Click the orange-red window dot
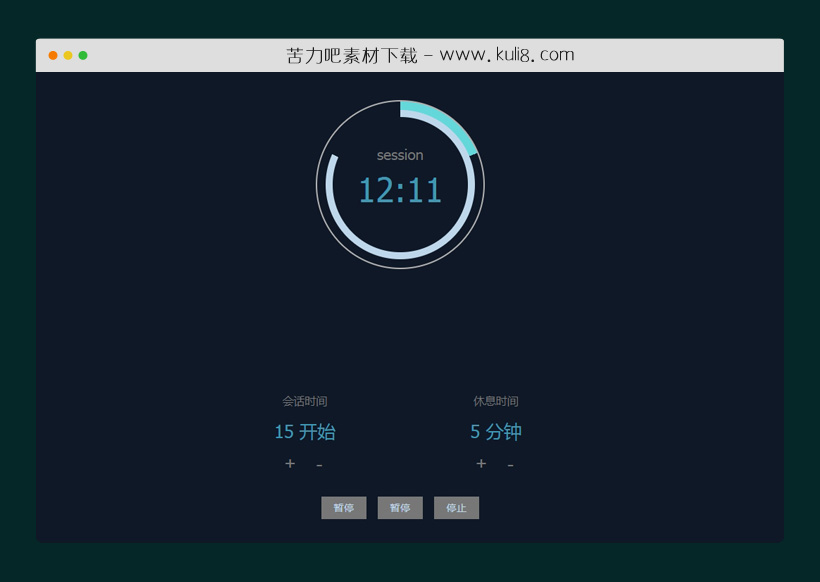The image size is (820, 582). [x=53, y=55]
